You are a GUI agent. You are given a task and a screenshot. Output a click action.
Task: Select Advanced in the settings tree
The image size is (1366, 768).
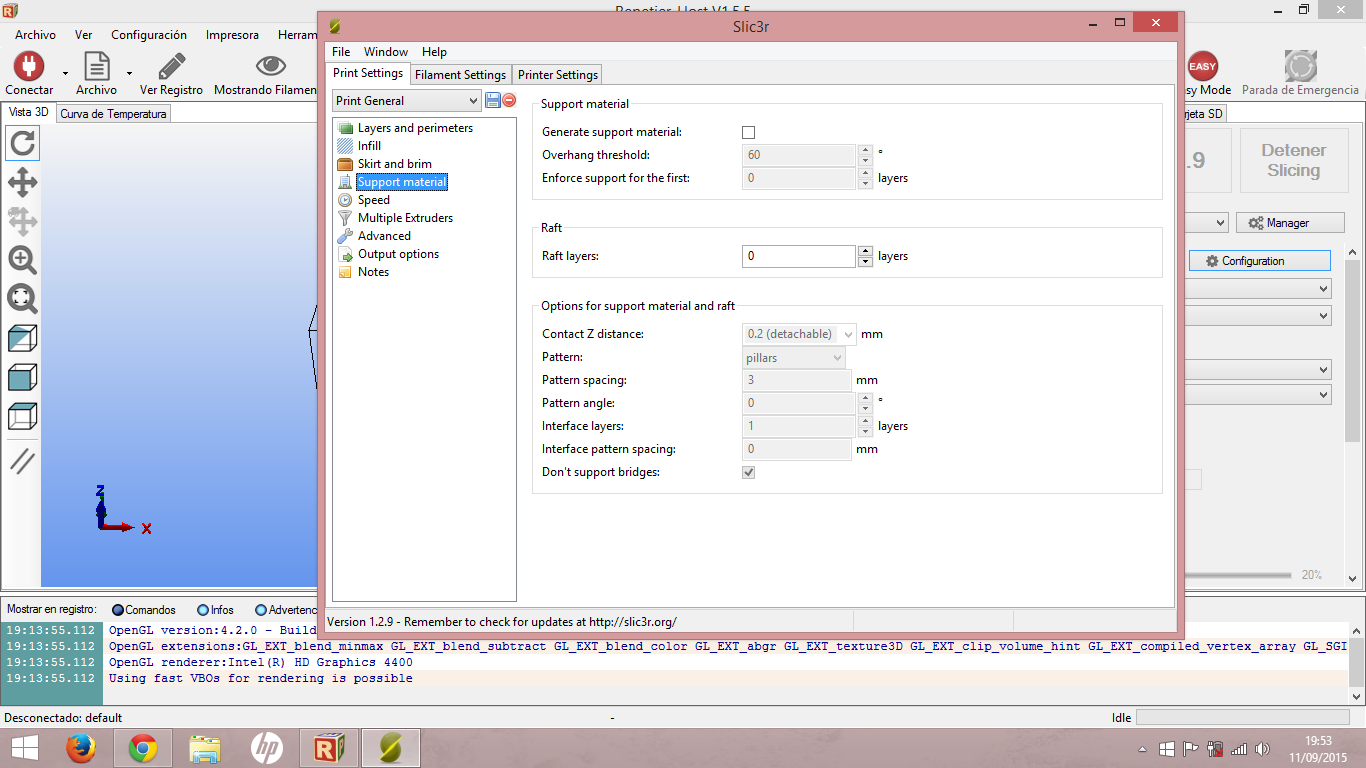point(384,236)
